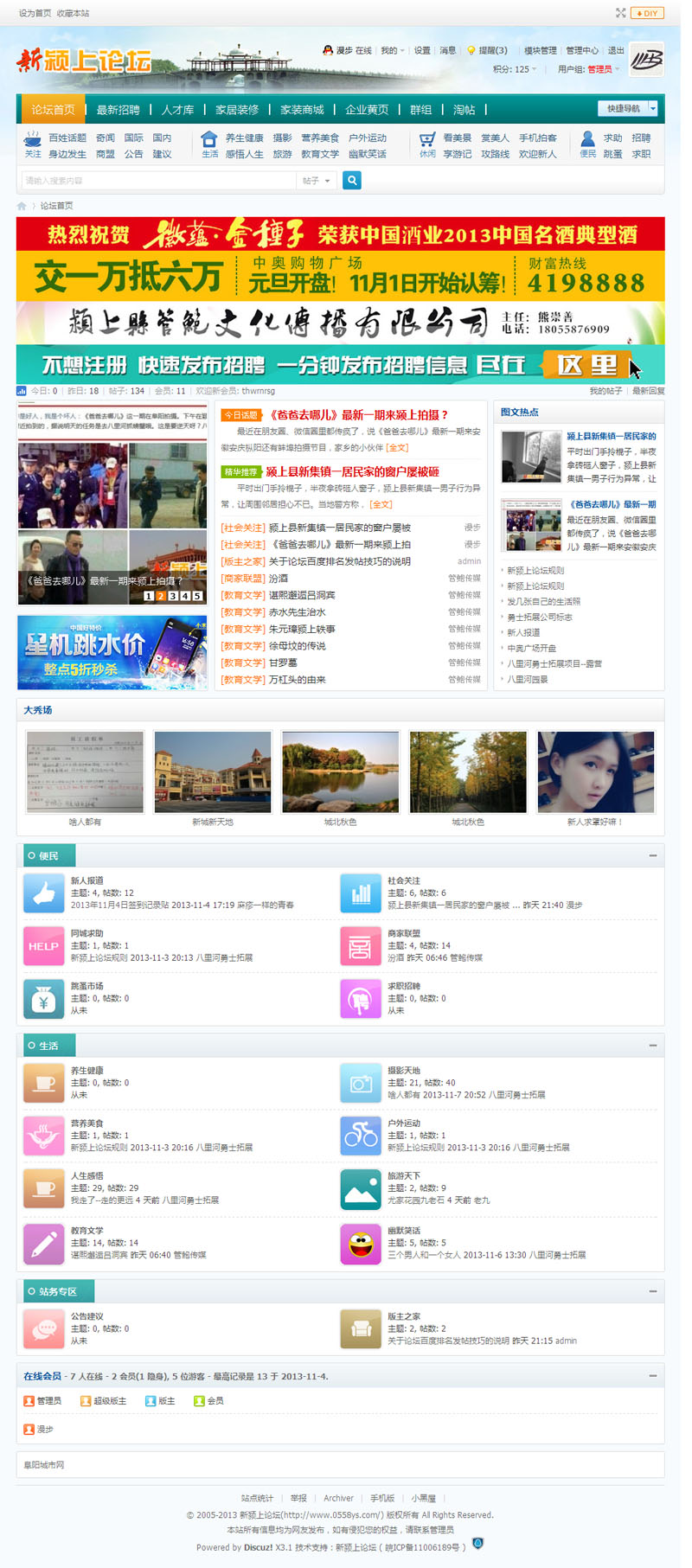Select the 企业黄页 navigation tab
692x1568 pixels.
coord(367,110)
